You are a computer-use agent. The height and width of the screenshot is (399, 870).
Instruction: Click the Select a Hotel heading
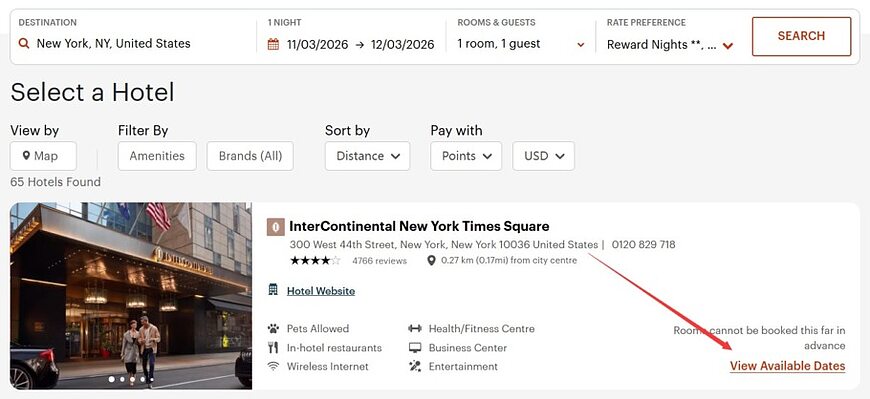92,92
